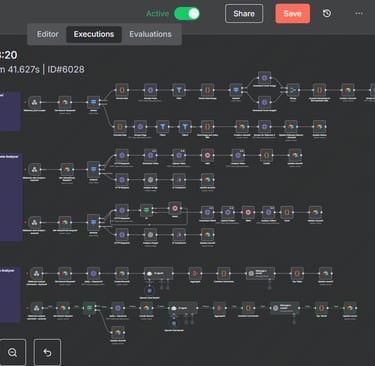Select the green If node in bottom row
375x366 pixels.
(89, 308)
